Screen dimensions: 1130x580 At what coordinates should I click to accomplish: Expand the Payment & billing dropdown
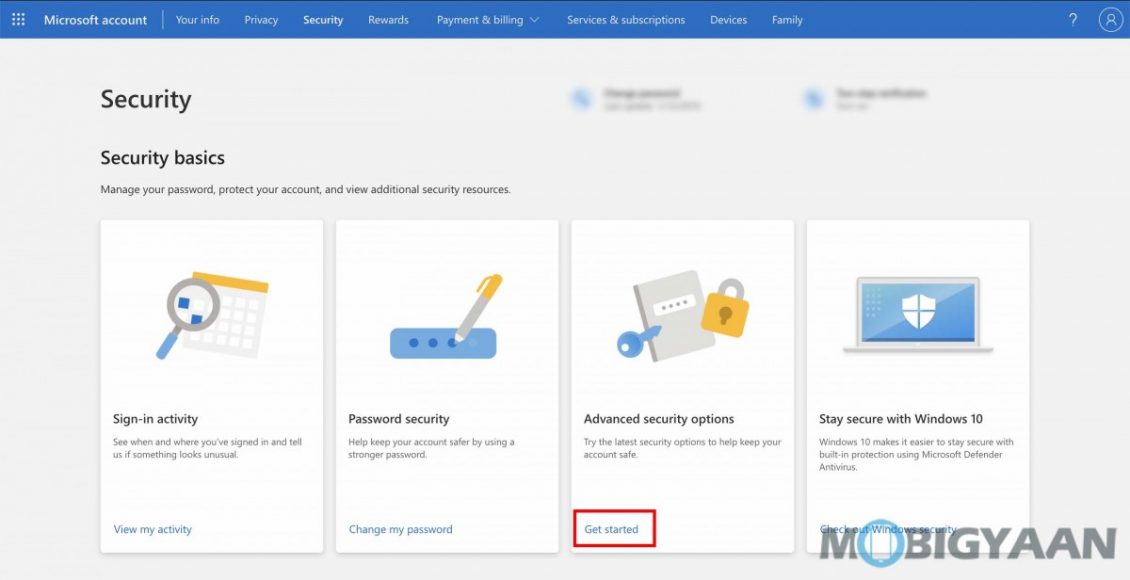487,19
